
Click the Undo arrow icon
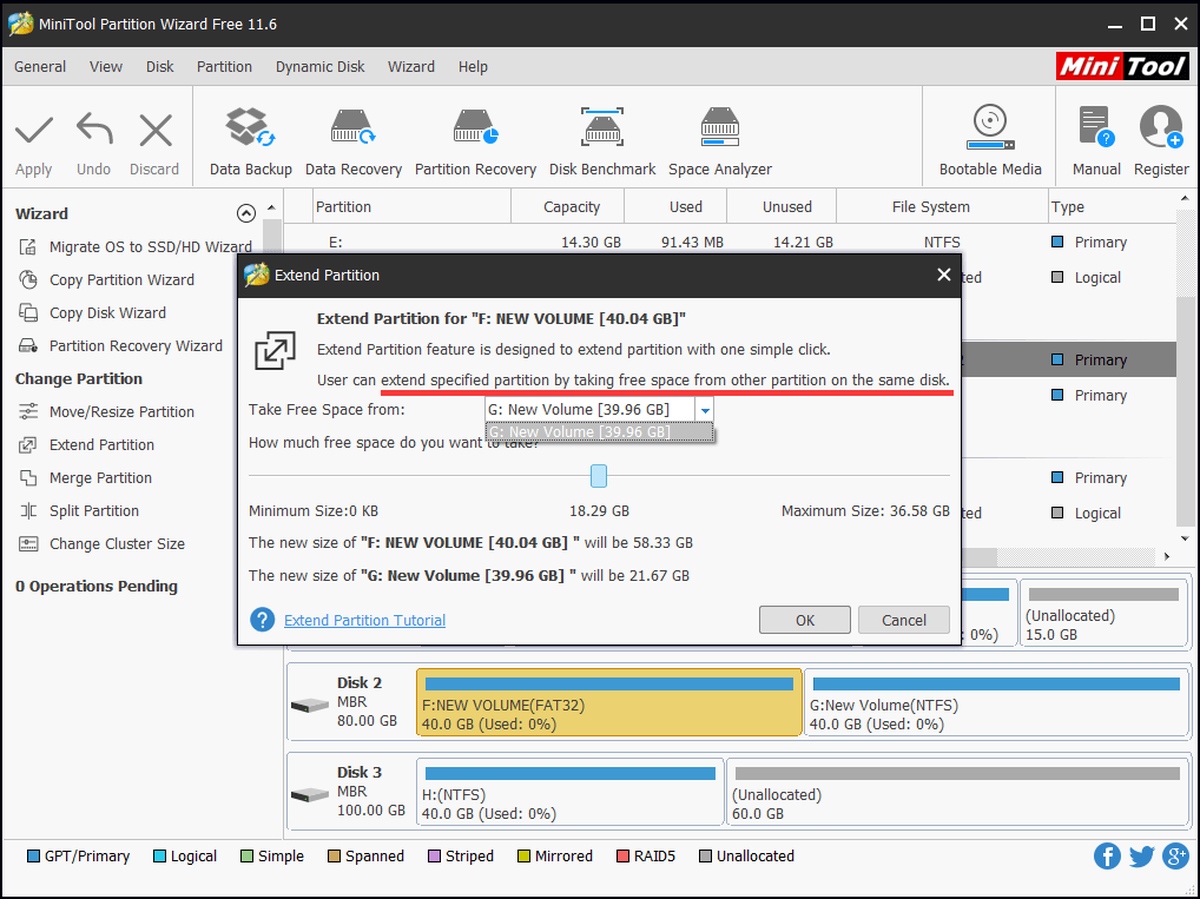94,130
